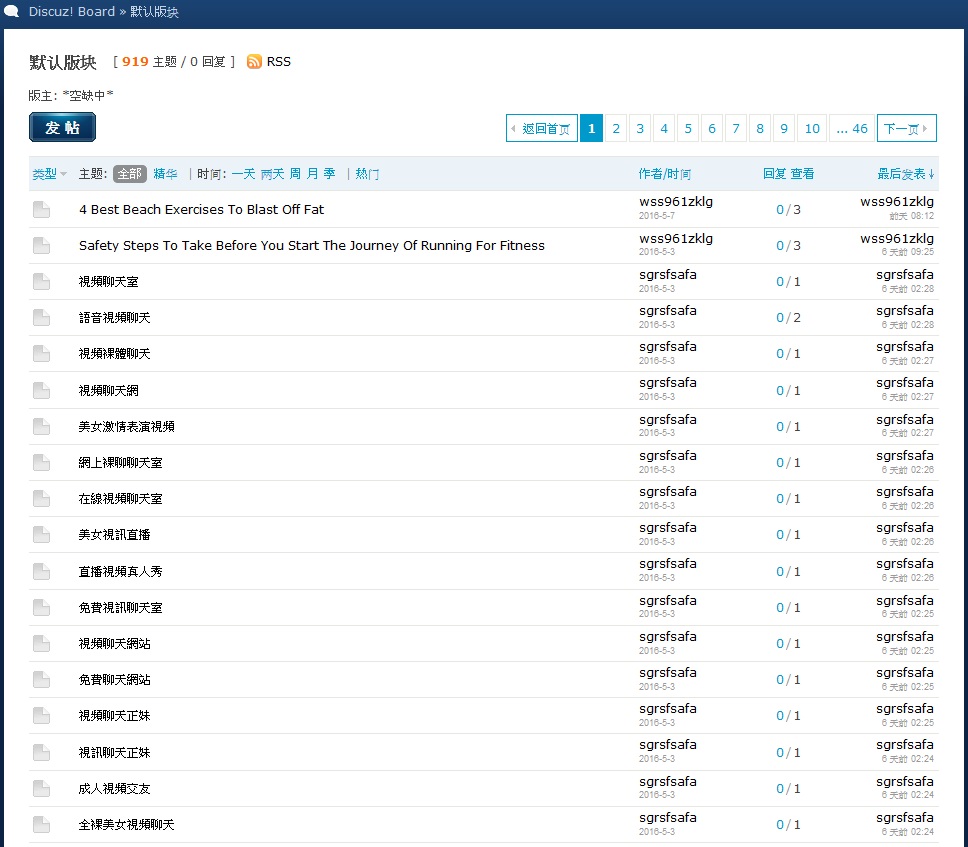Screen dimensions: 968x847
Task: Jump to page 8
Action: tap(760, 128)
